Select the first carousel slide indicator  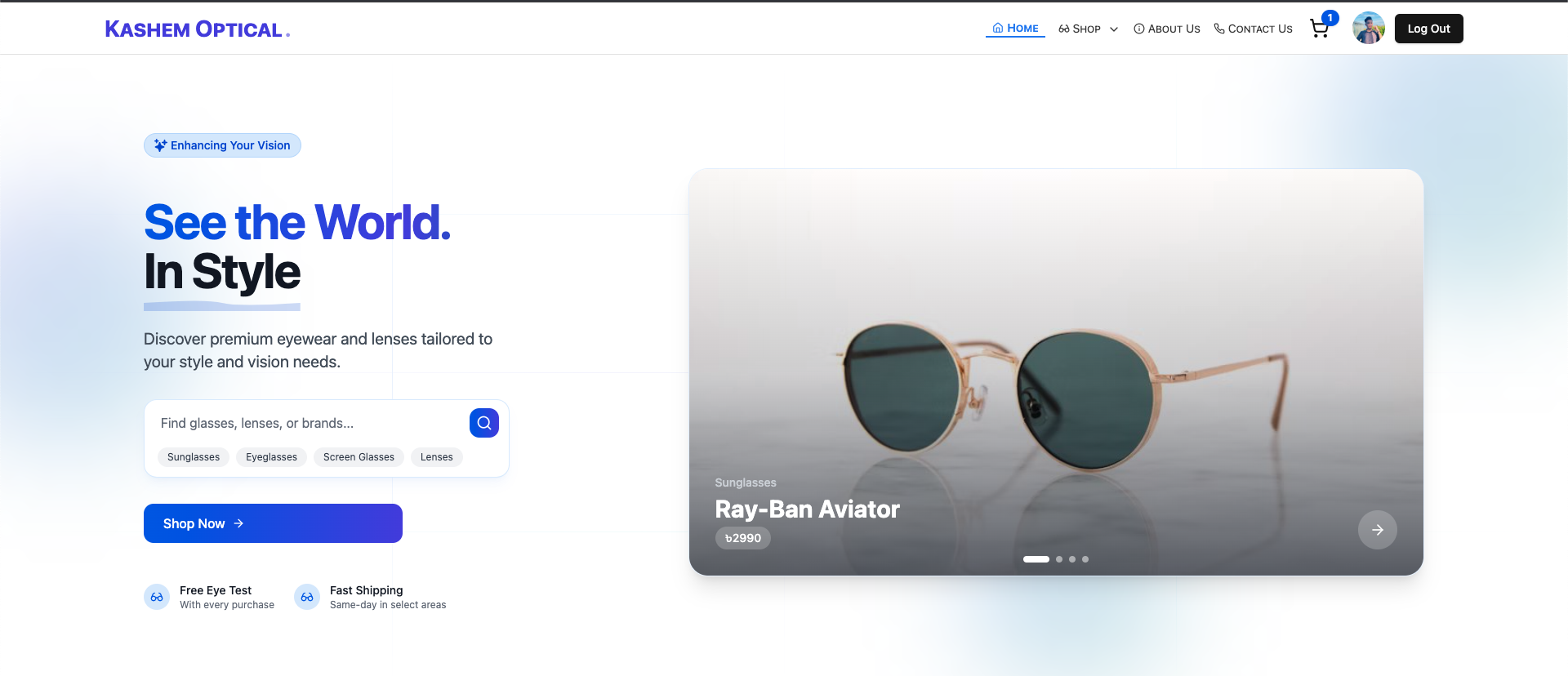click(x=1036, y=559)
